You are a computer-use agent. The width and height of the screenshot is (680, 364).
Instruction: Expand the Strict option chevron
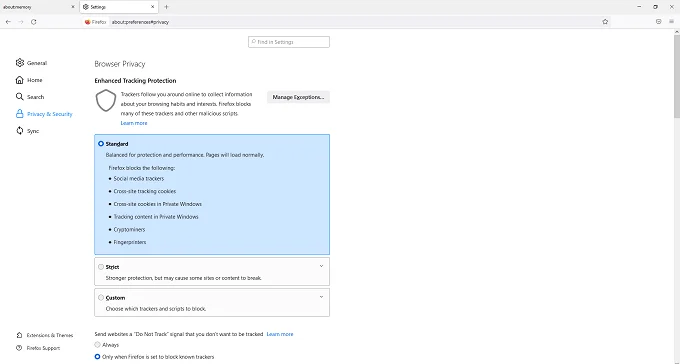point(321,266)
